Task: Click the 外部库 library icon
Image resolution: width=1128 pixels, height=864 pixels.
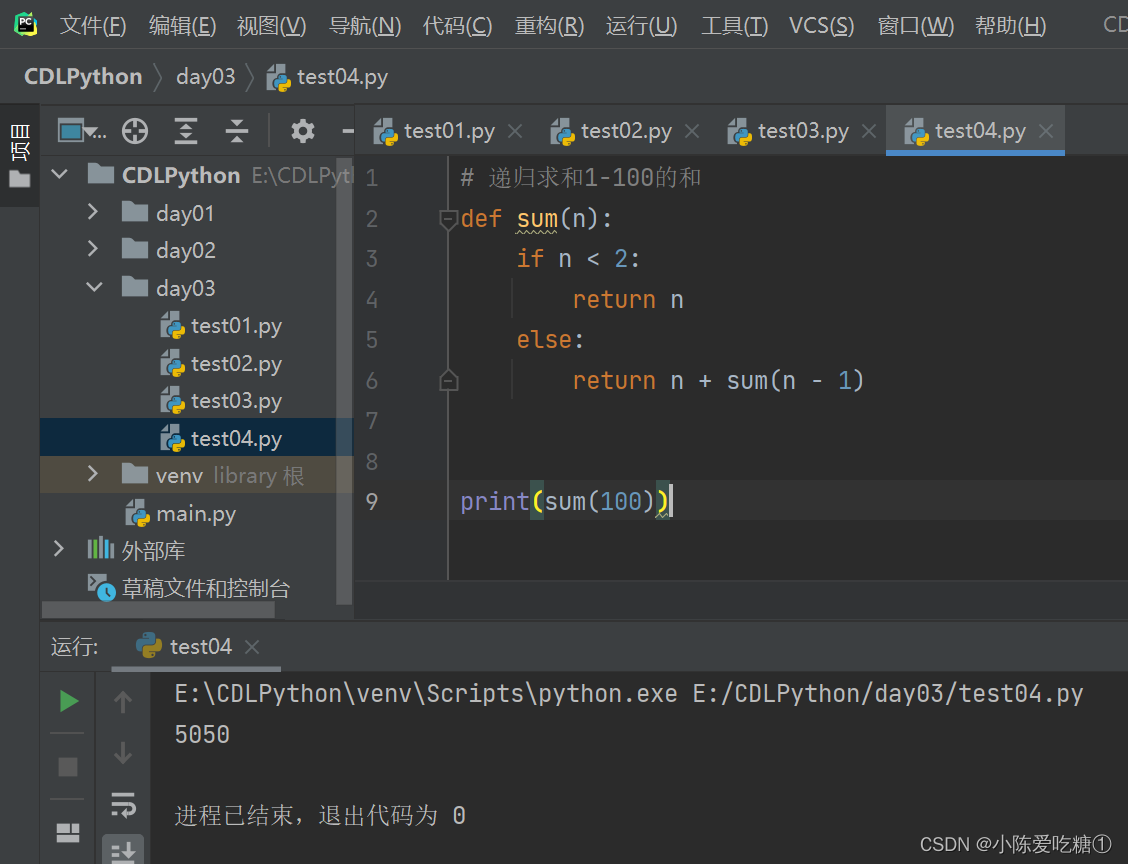Action: point(101,549)
